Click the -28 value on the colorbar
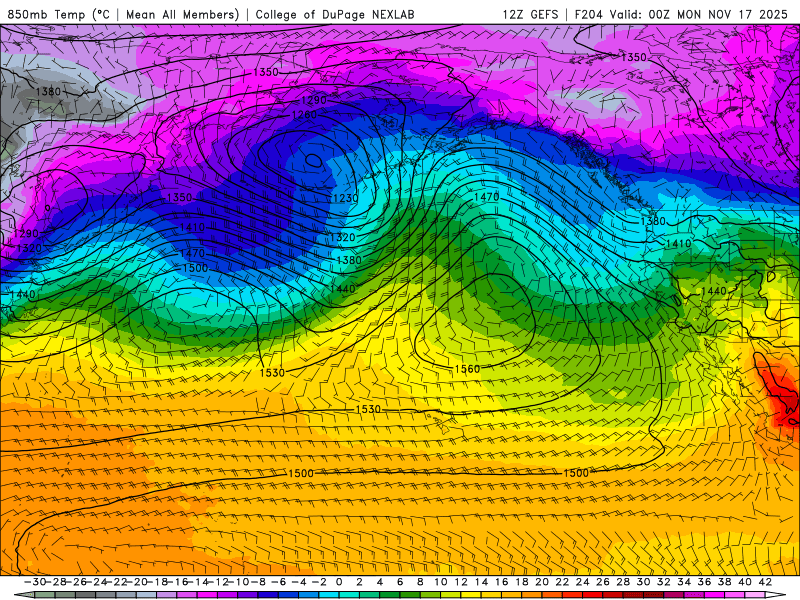 coord(56,582)
